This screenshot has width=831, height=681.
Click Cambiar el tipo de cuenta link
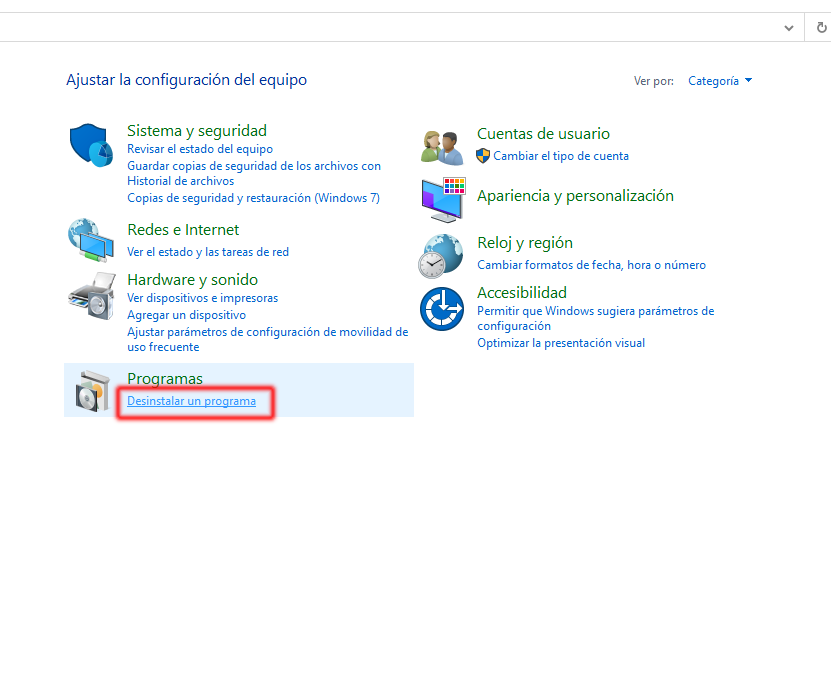(561, 156)
